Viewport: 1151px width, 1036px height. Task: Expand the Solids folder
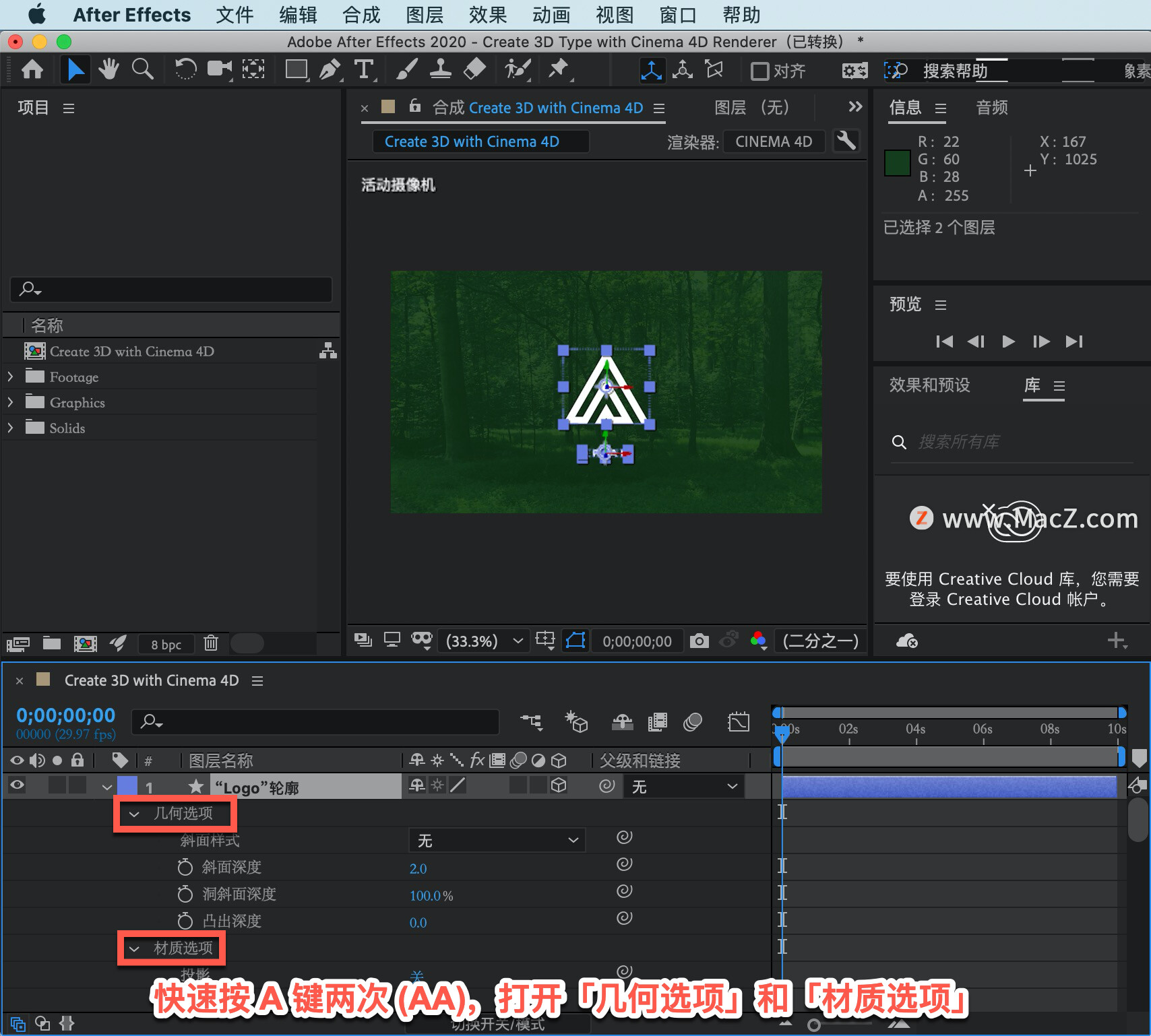10,428
